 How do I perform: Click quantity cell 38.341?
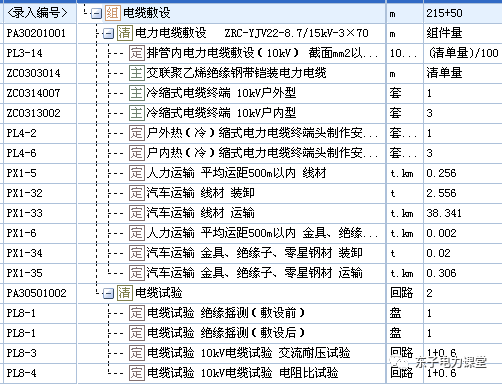(x=463, y=213)
